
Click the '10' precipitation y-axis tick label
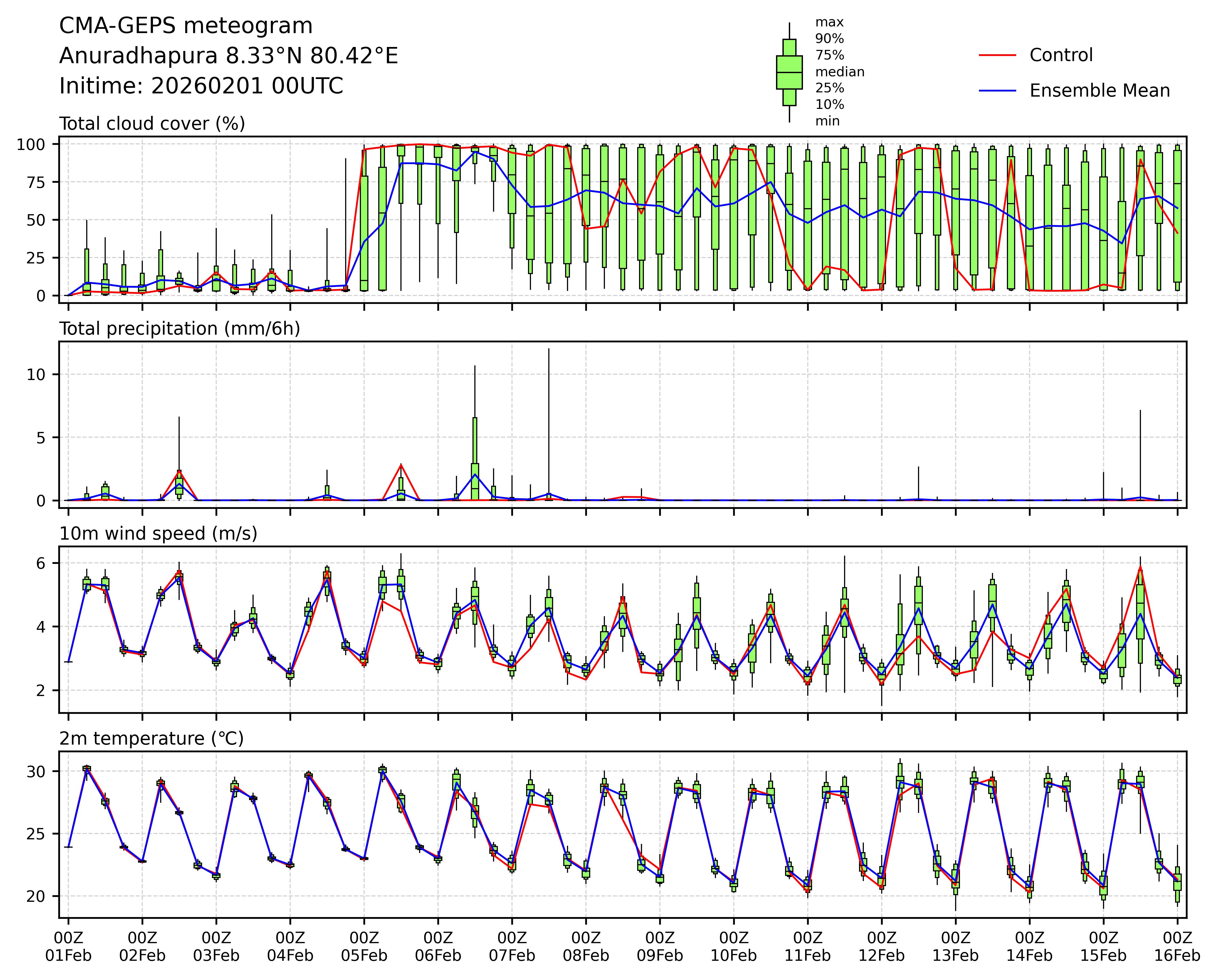tap(36, 375)
